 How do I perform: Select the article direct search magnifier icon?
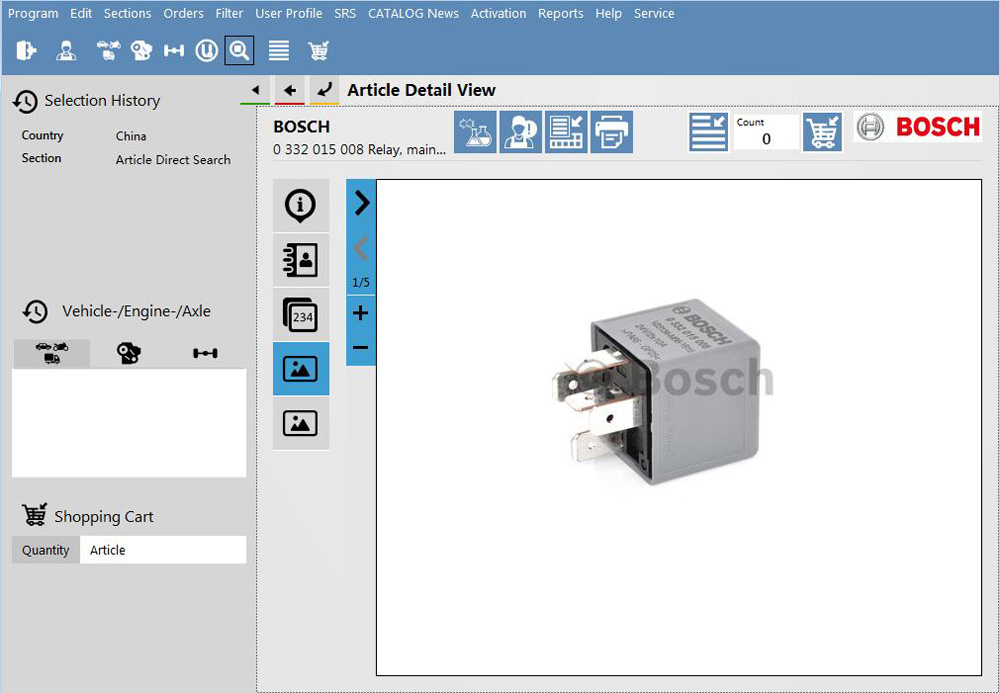pos(239,50)
